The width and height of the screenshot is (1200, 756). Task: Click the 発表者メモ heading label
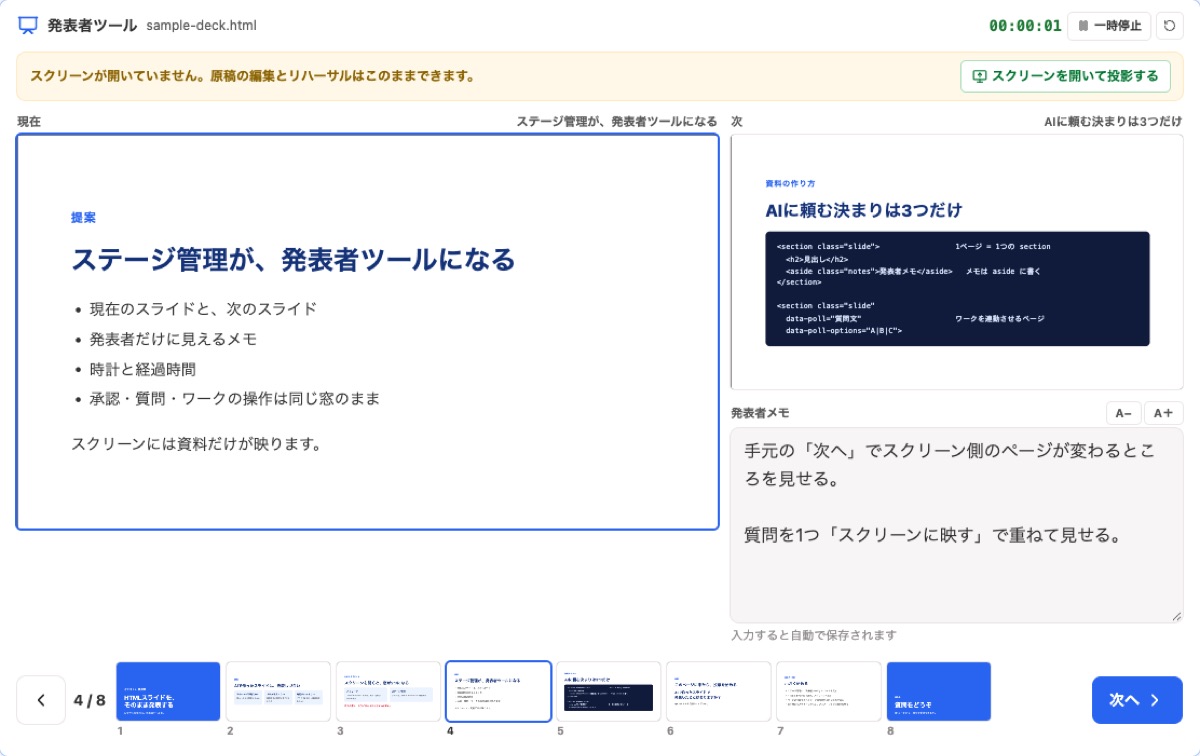[760, 413]
